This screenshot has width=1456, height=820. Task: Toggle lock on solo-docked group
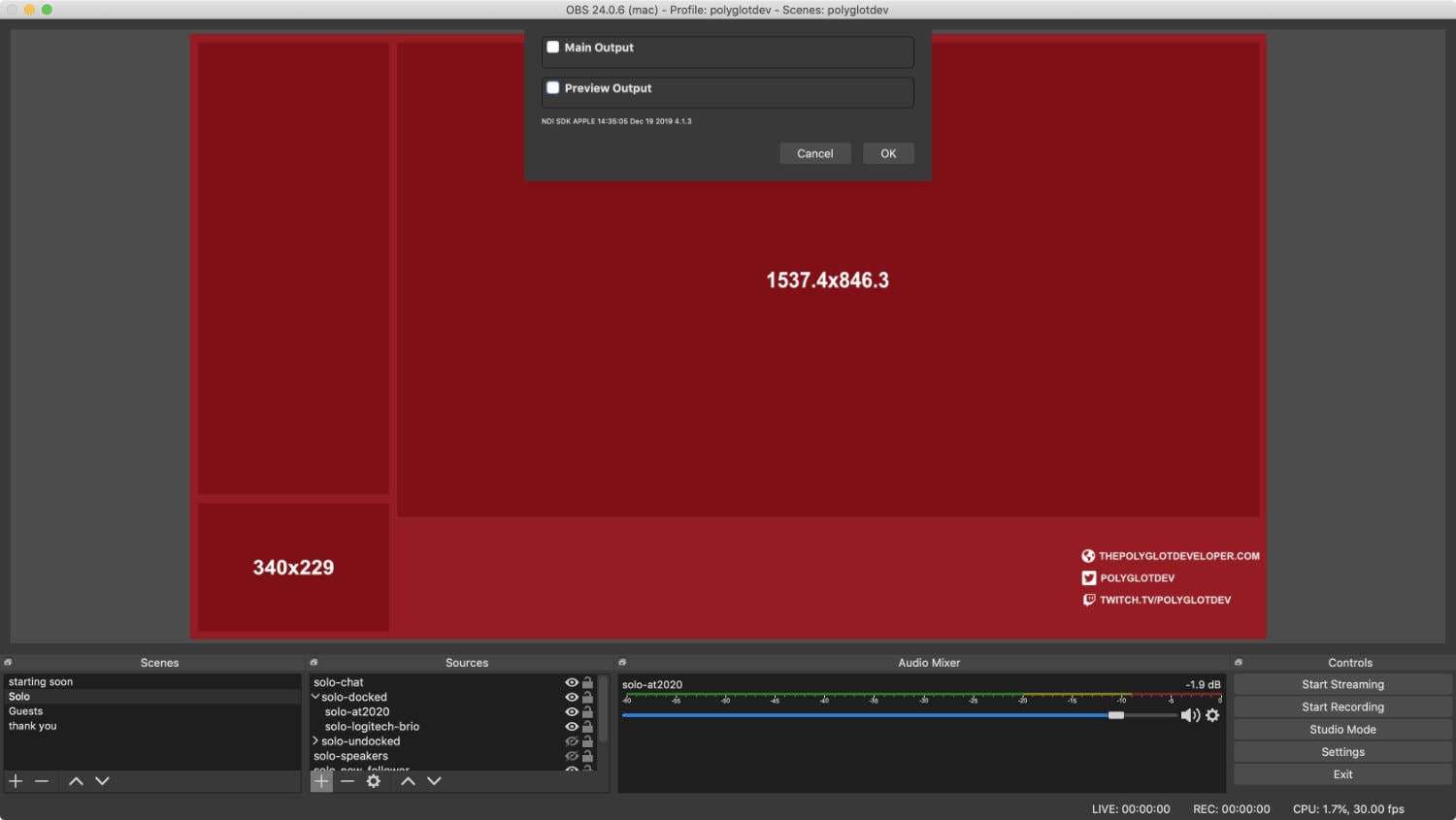[x=587, y=697]
